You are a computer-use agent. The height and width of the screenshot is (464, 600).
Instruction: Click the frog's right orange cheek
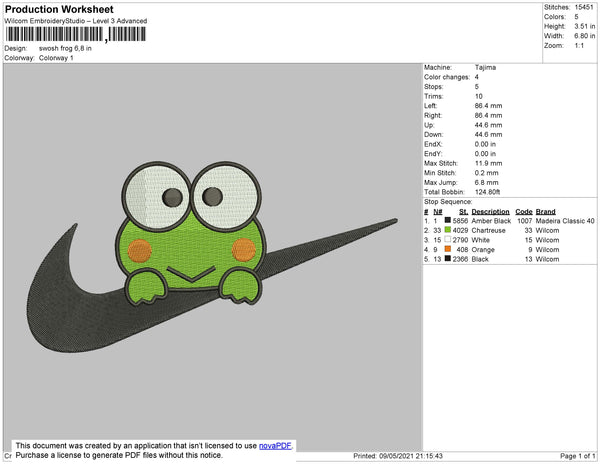[244, 249]
